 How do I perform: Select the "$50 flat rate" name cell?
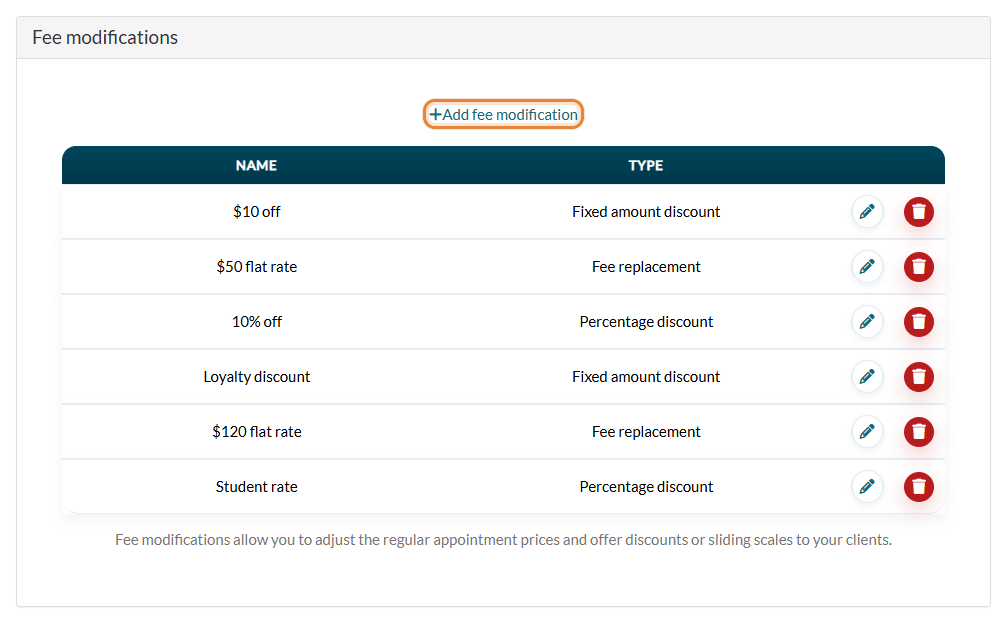(x=257, y=266)
